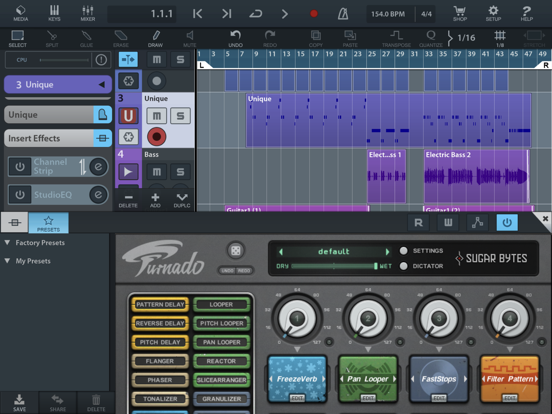Open the Transpose function
Screen dimensions: 552x414
click(x=396, y=38)
